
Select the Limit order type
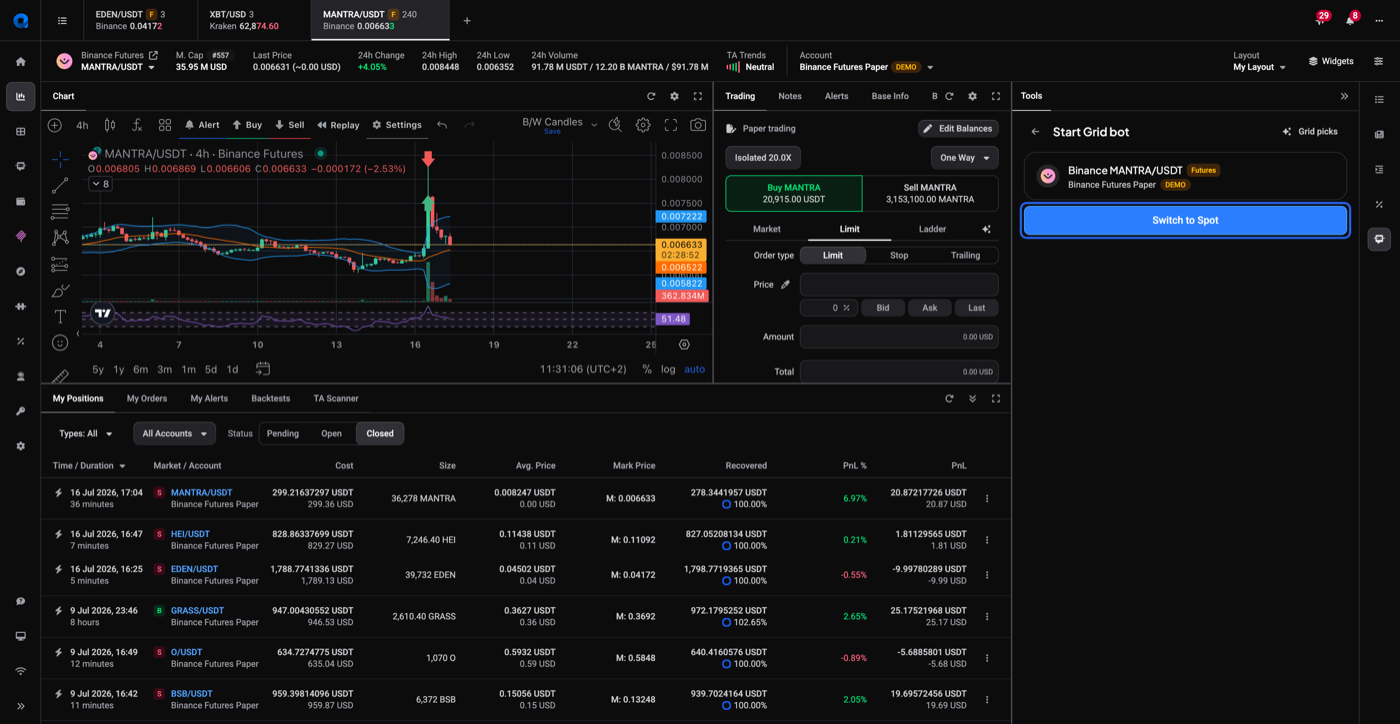(833, 255)
